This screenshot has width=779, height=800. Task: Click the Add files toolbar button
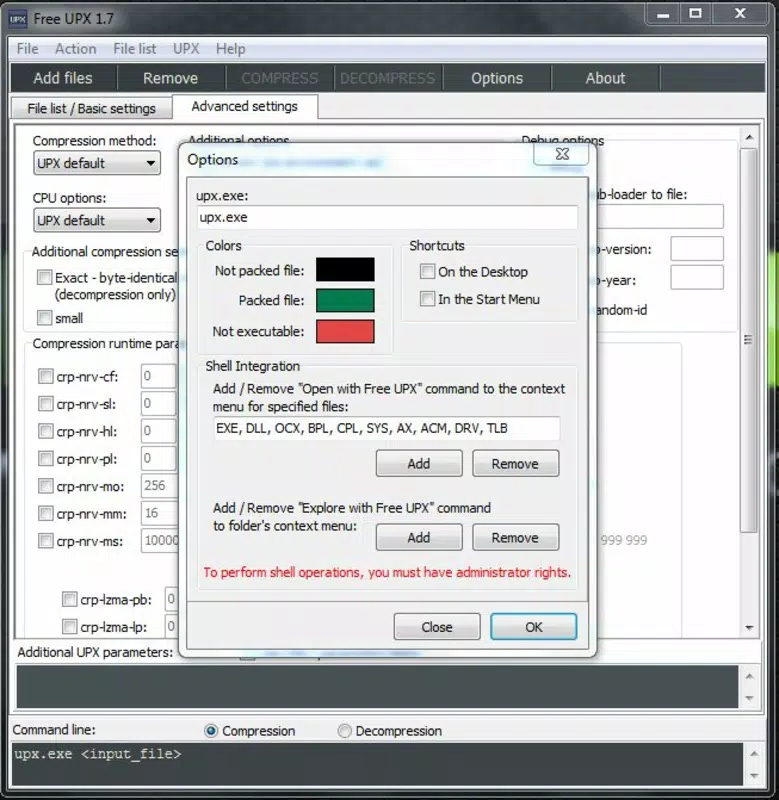[63, 78]
